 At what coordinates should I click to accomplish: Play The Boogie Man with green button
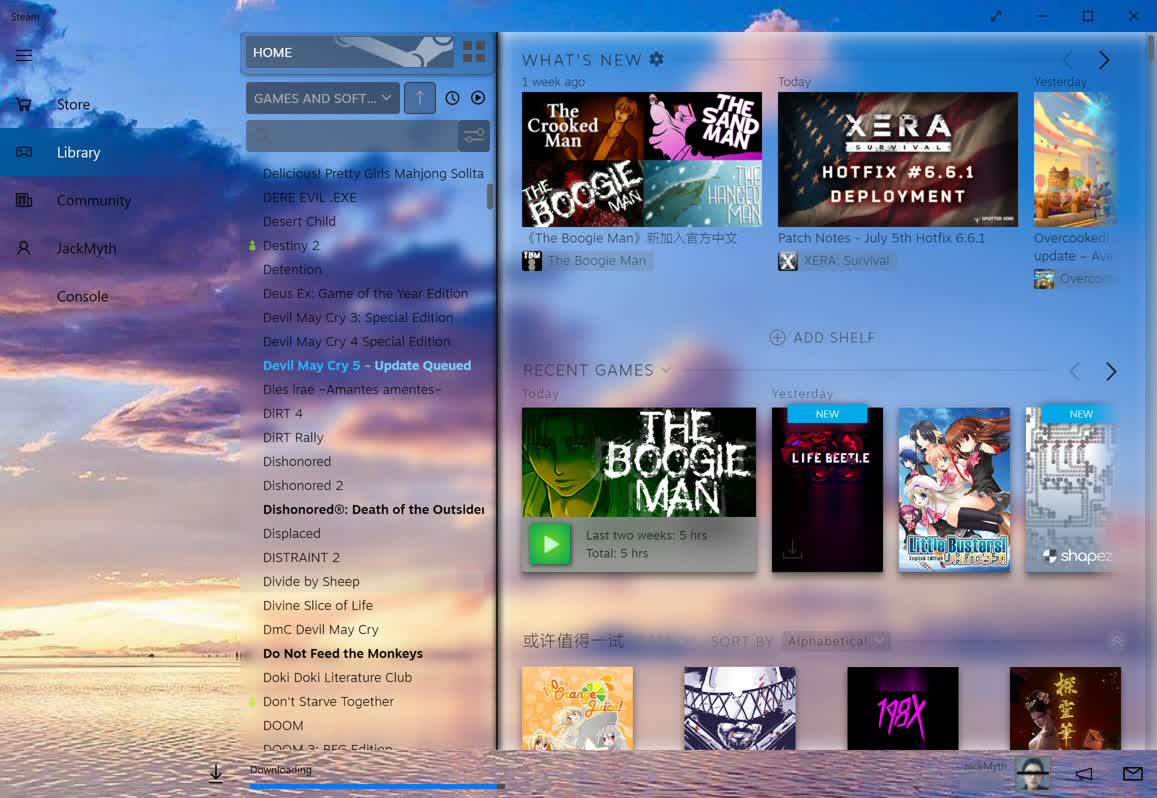coord(550,544)
